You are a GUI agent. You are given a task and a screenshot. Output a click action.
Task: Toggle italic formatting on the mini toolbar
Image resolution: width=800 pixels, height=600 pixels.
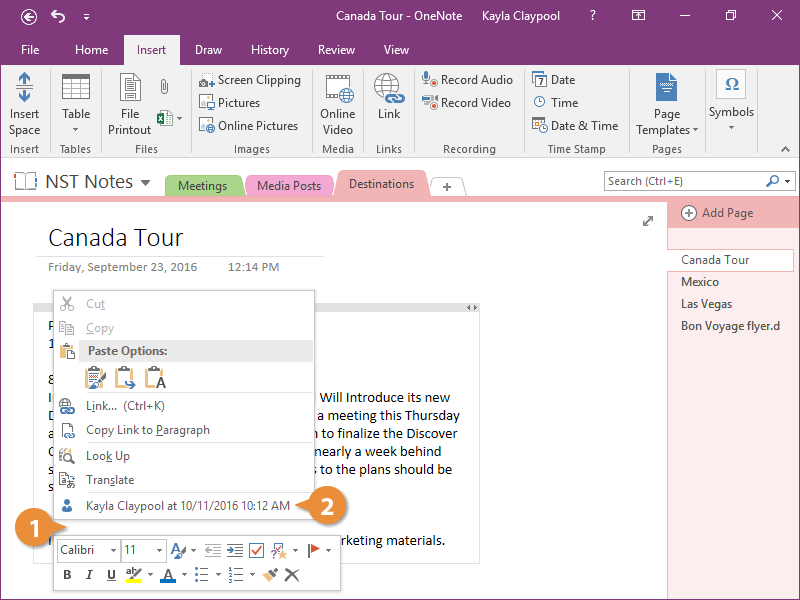click(x=89, y=575)
